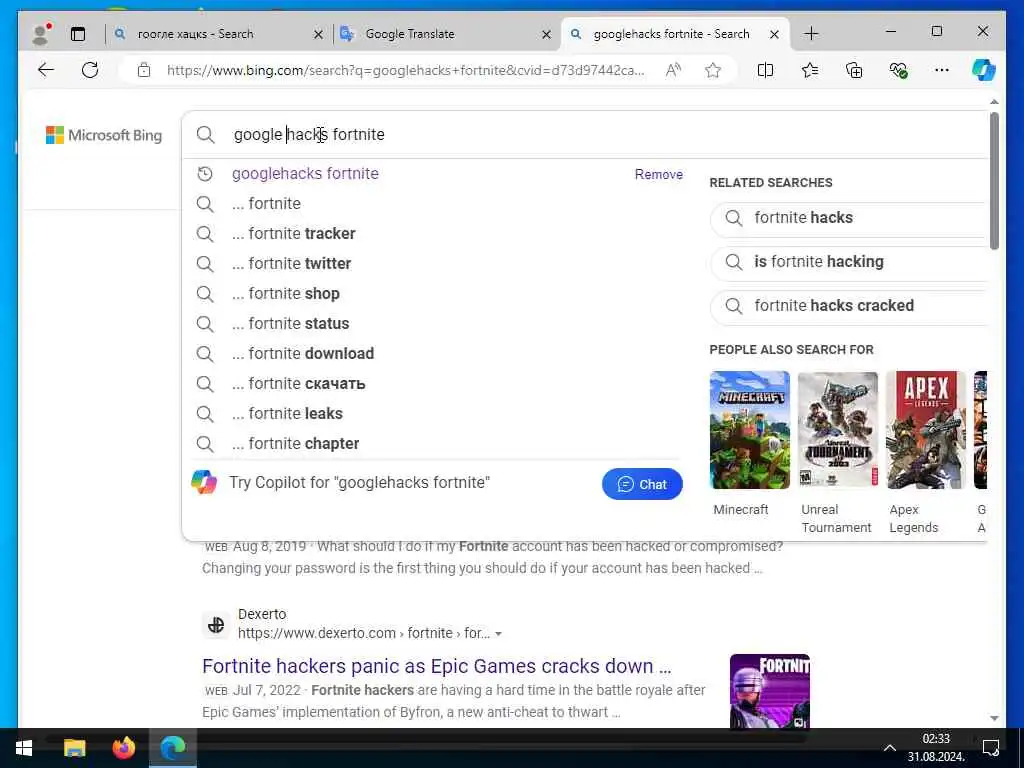Show hidden system tray icons

pyautogui.click(x=889, y=748)
